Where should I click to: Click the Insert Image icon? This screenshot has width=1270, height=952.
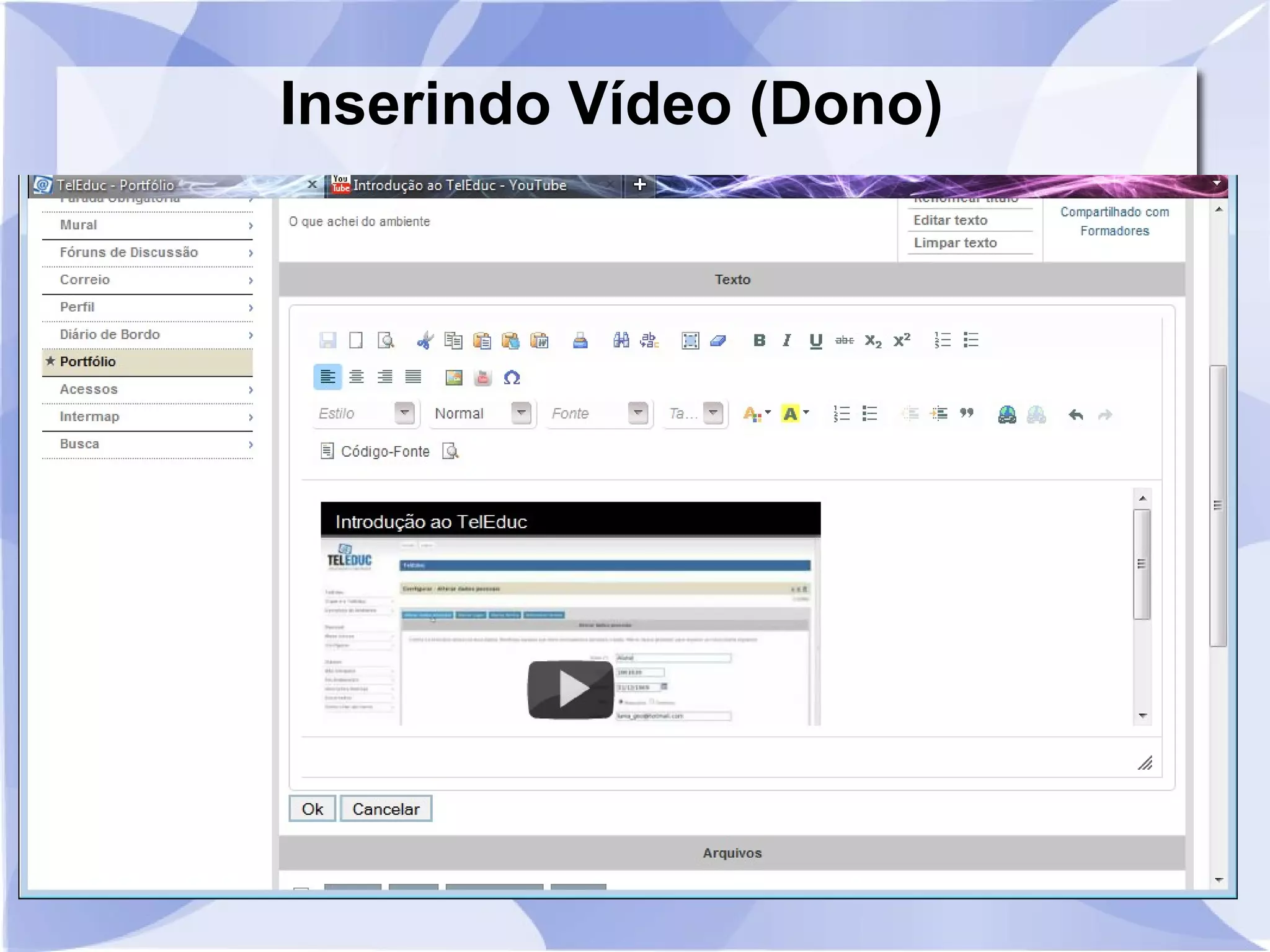[x=454, y=377]
